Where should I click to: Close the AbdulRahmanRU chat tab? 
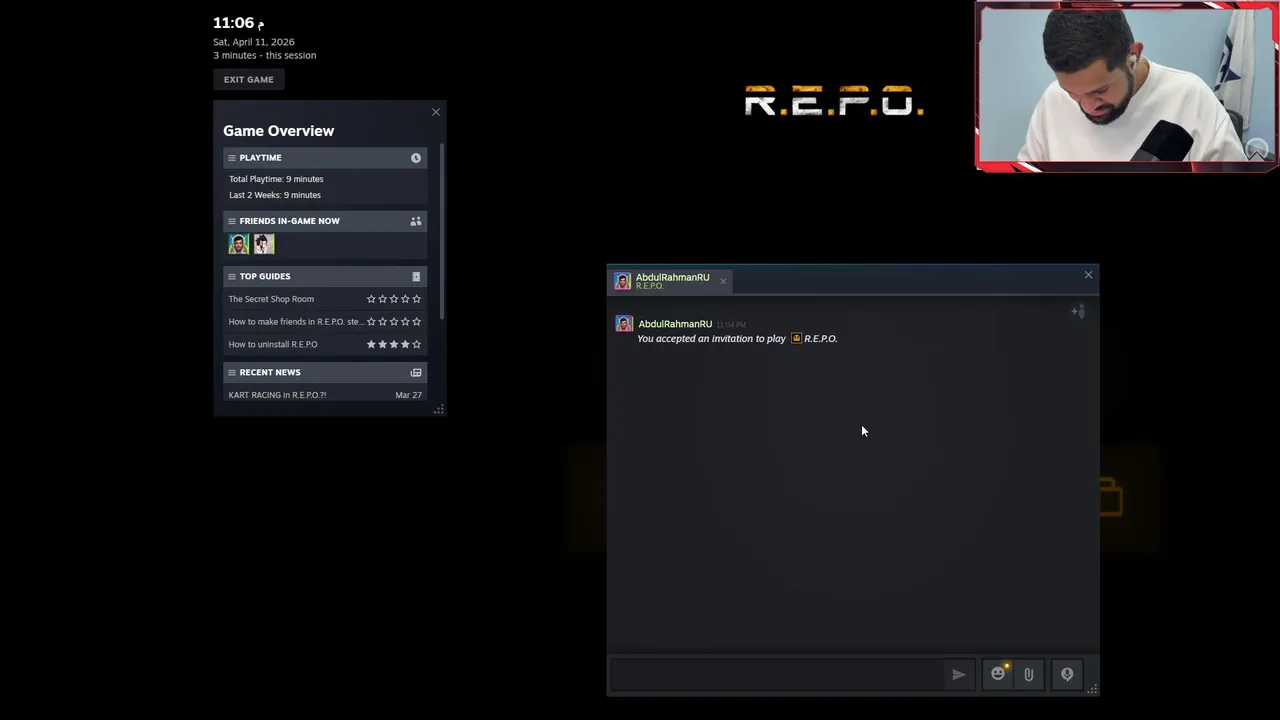coord(723,281)
